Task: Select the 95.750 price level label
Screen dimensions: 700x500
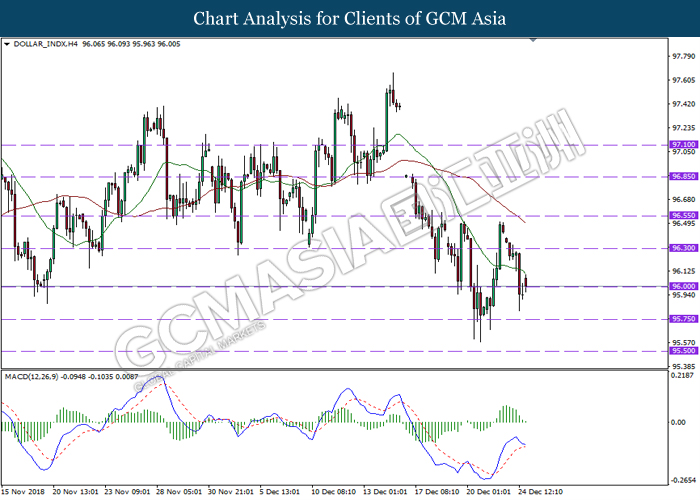Action: [683, 319]
